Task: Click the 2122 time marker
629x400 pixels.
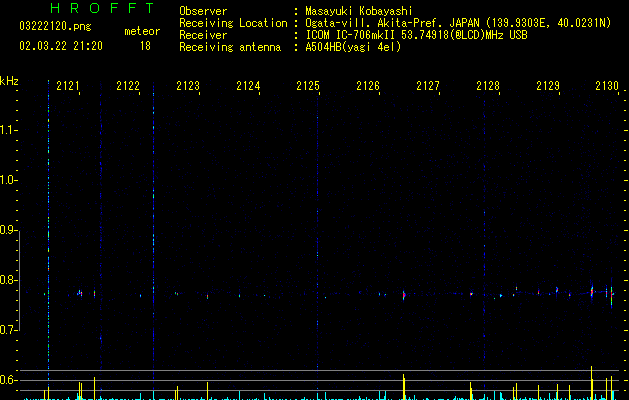Action: 128,86
